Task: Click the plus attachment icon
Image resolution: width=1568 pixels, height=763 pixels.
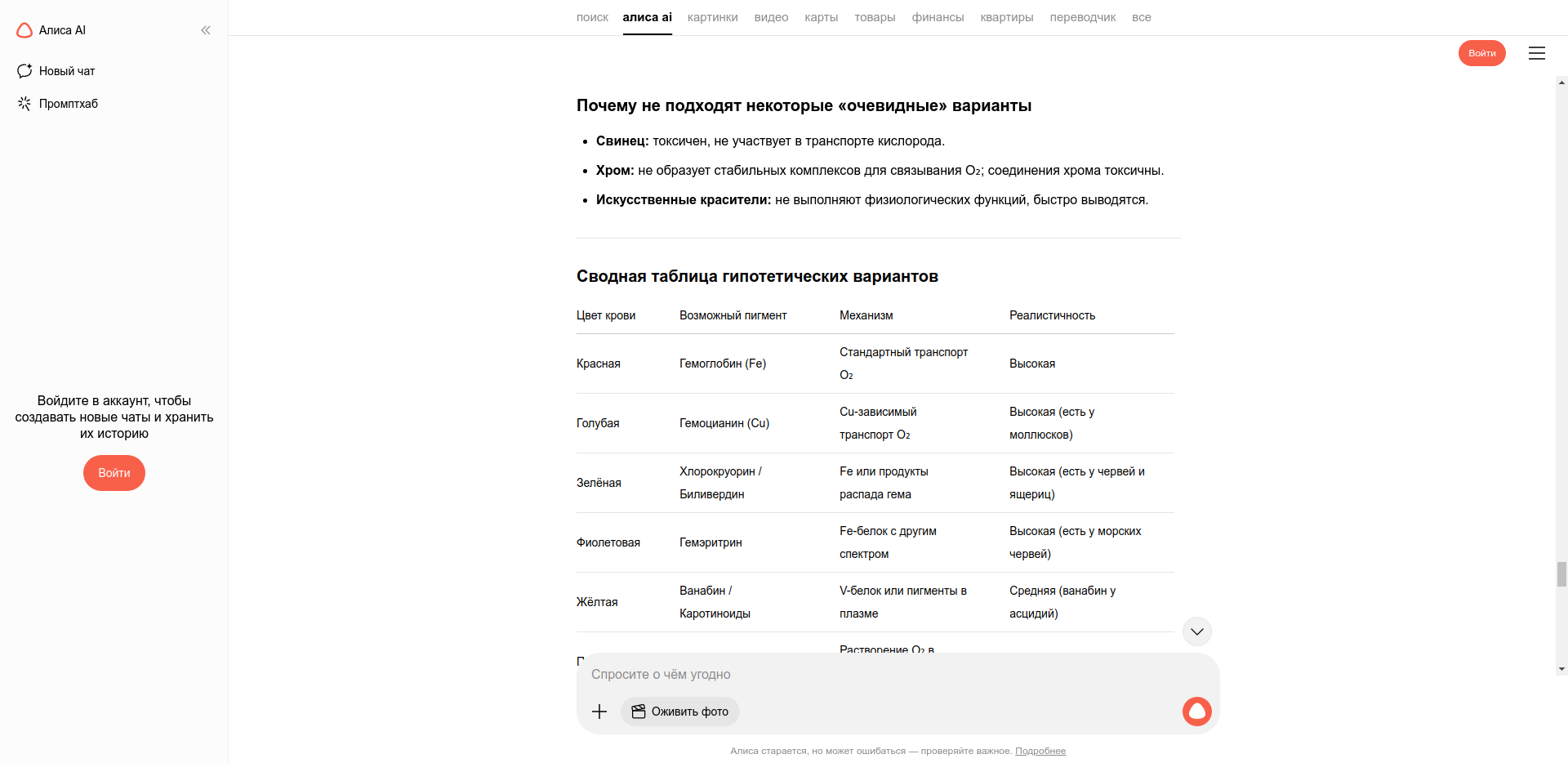Action: [599, 712]
